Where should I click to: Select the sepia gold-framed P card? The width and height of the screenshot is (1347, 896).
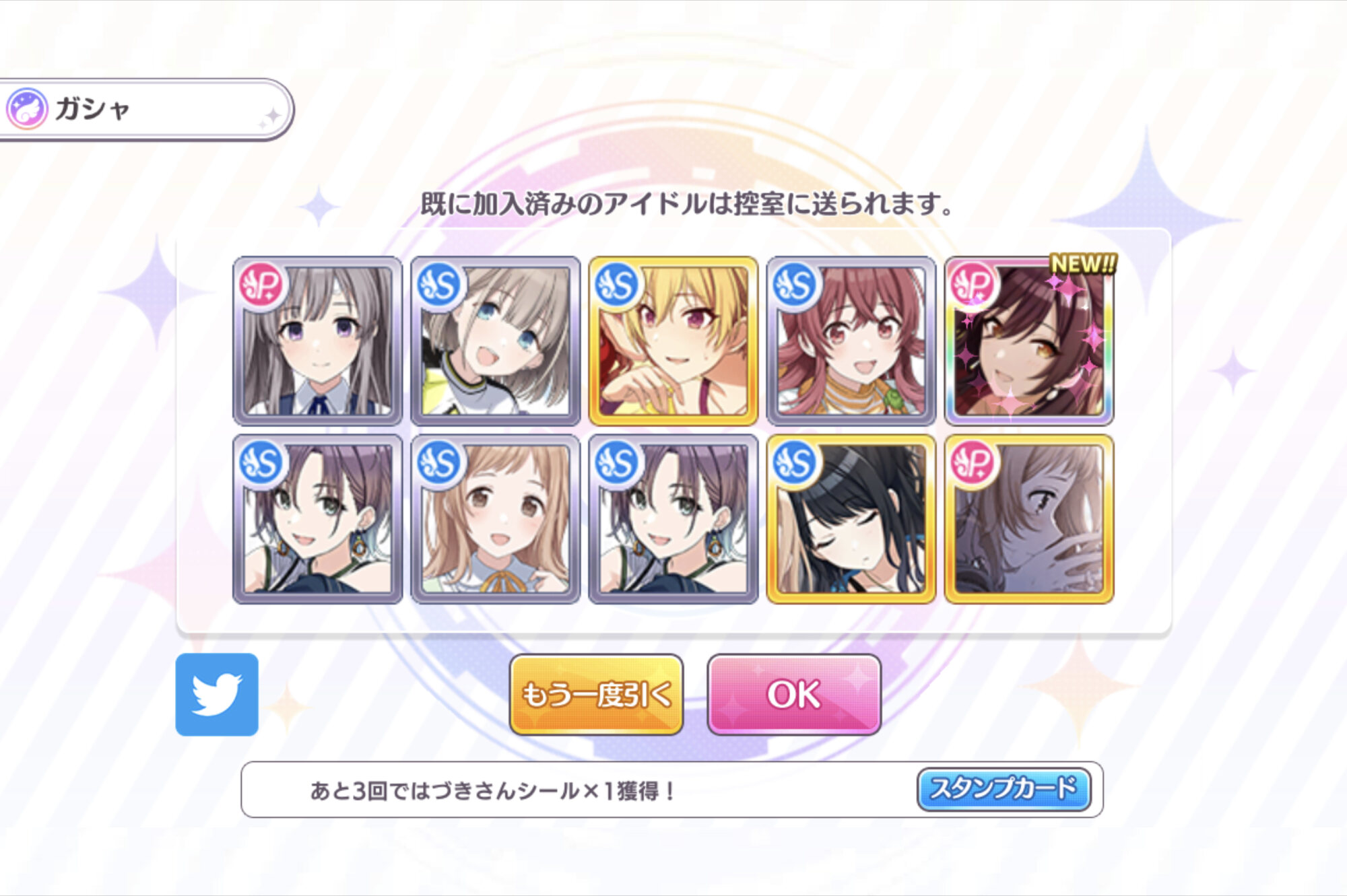(x=1028, y=519)
